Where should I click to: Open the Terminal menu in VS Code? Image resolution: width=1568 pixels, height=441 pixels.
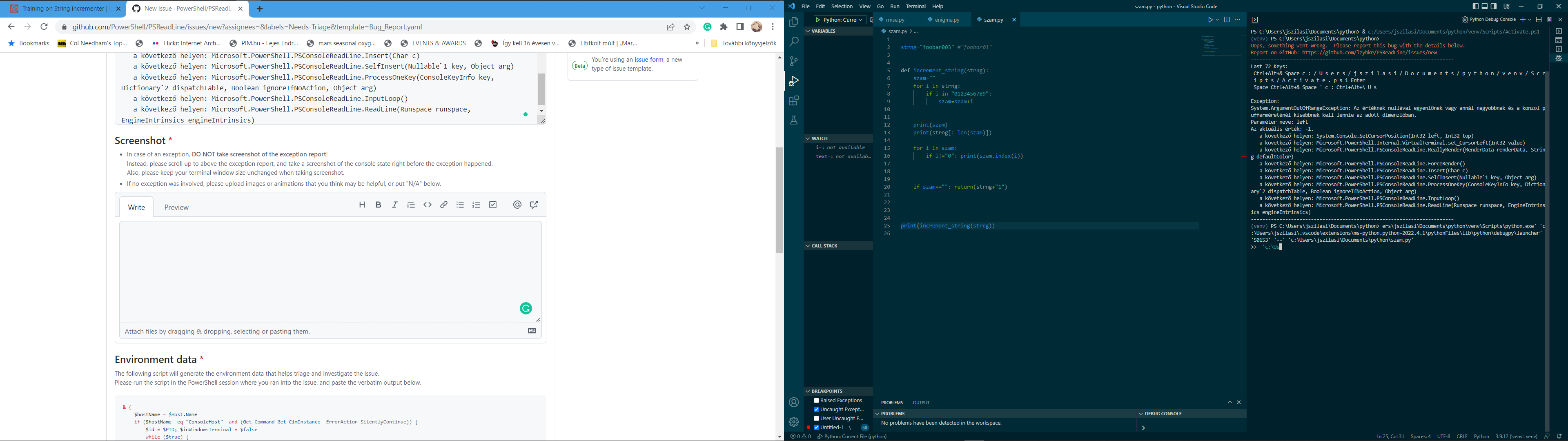[915, 7]
